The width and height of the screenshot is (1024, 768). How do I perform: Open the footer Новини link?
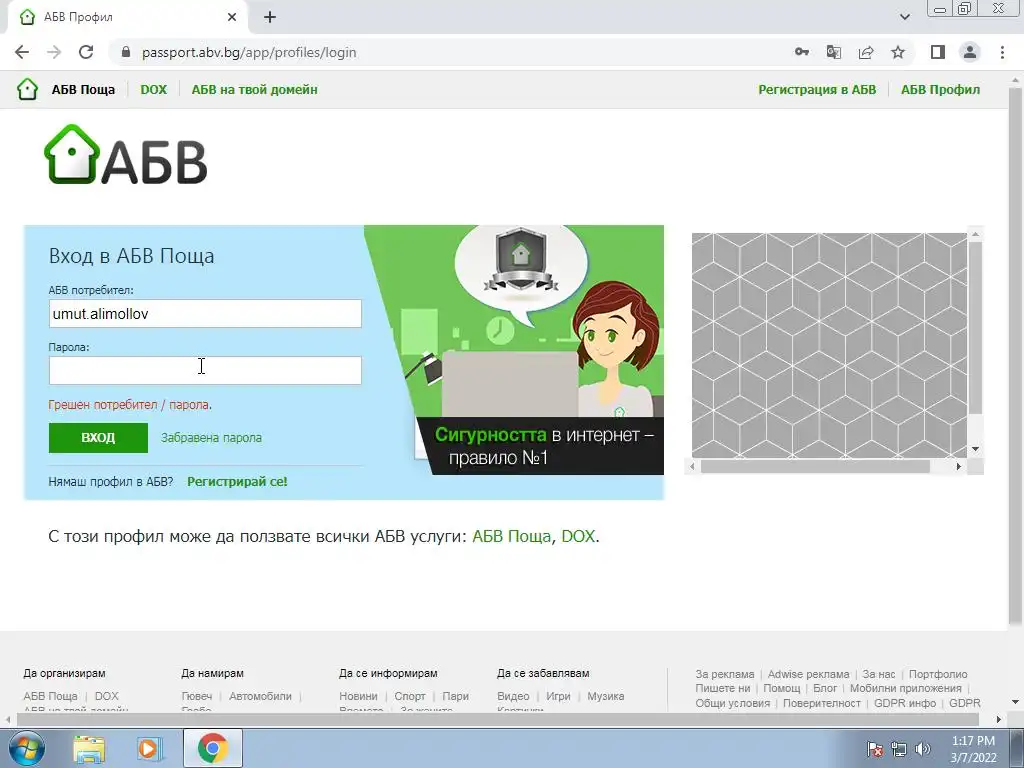(358, 696)
